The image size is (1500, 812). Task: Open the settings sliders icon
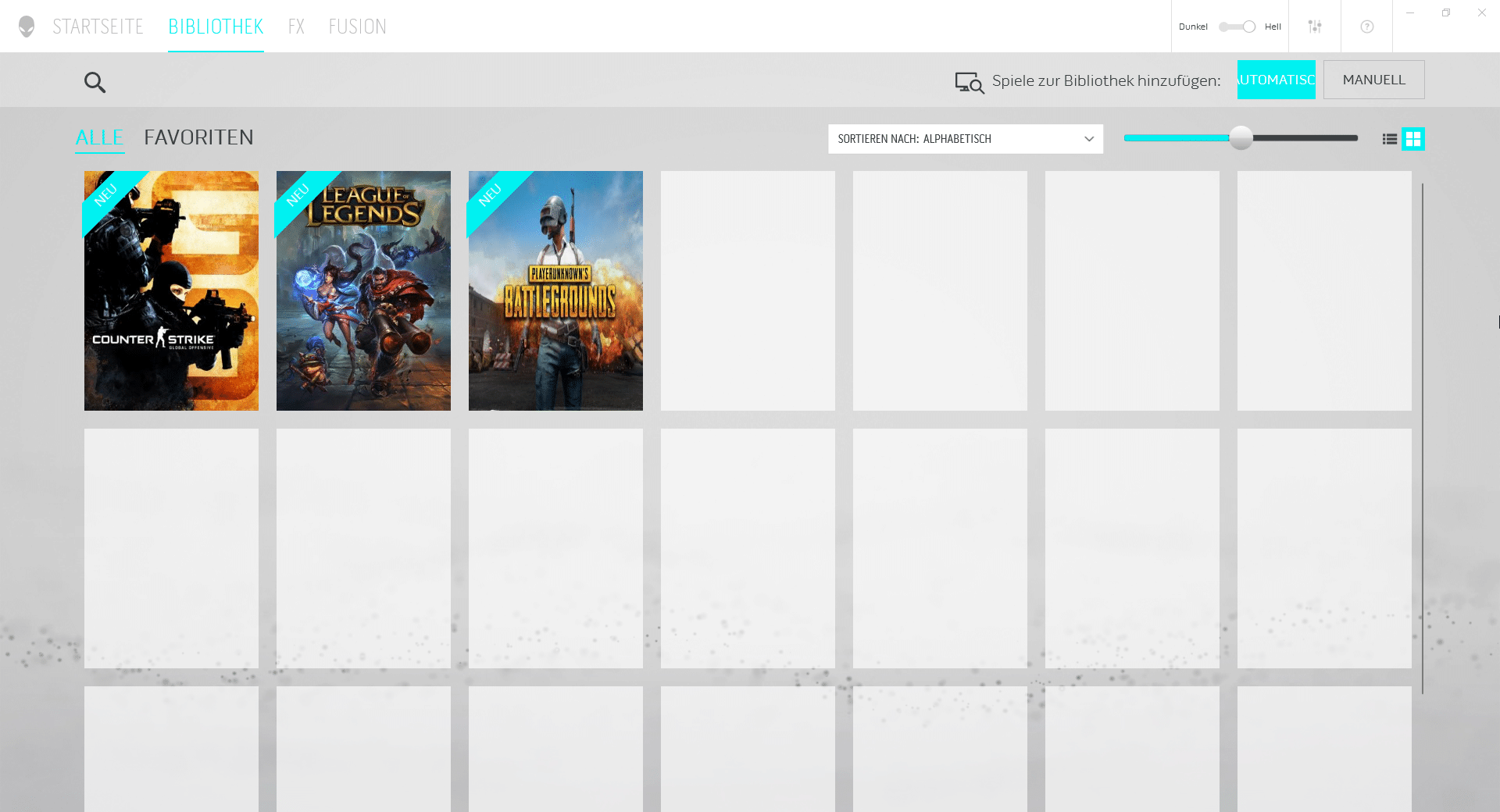tap(1315, 27)
